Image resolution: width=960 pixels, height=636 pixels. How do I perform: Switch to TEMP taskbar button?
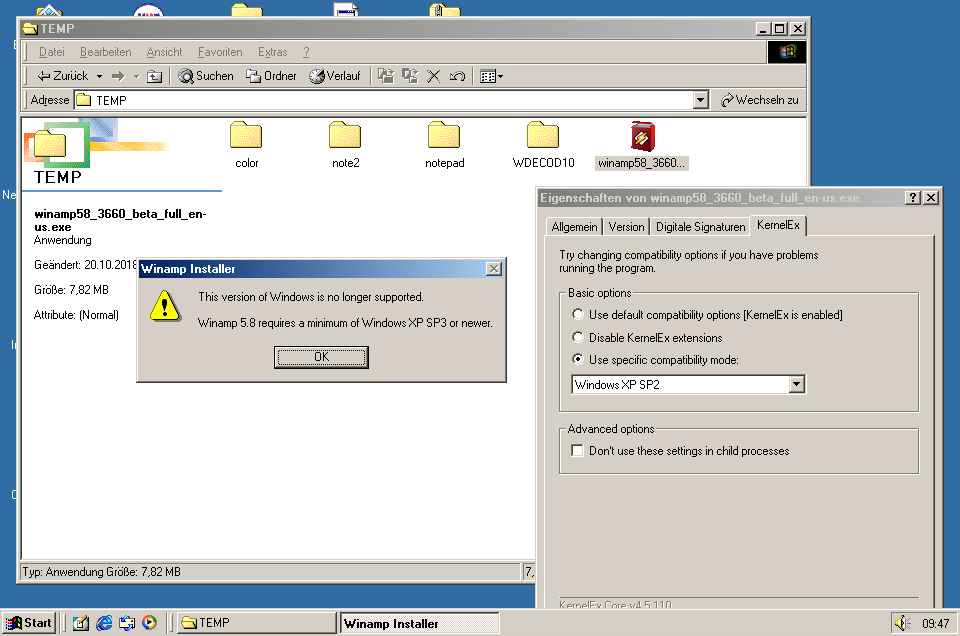(257, 623)
